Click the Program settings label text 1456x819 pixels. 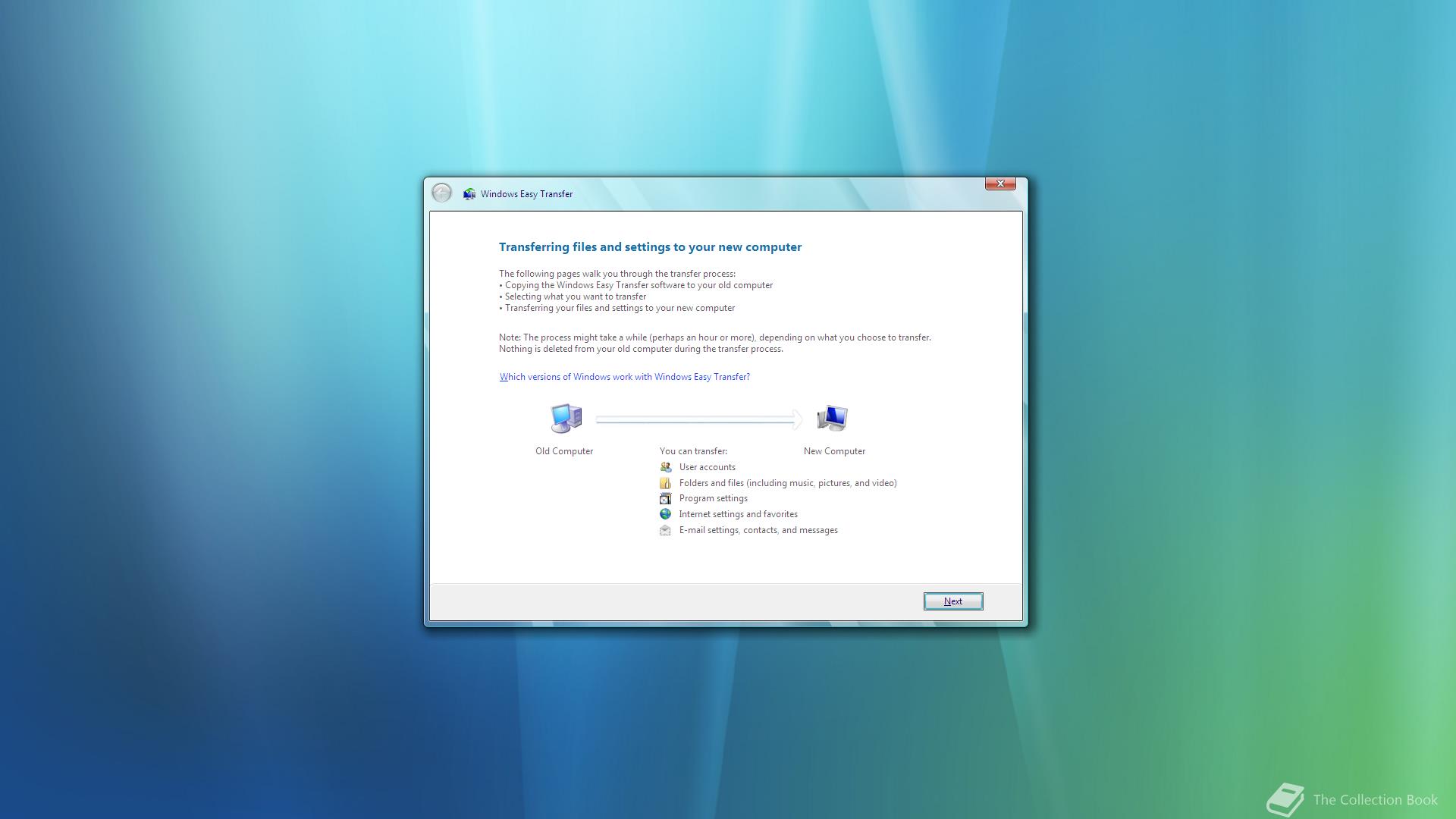pos(713,498)
